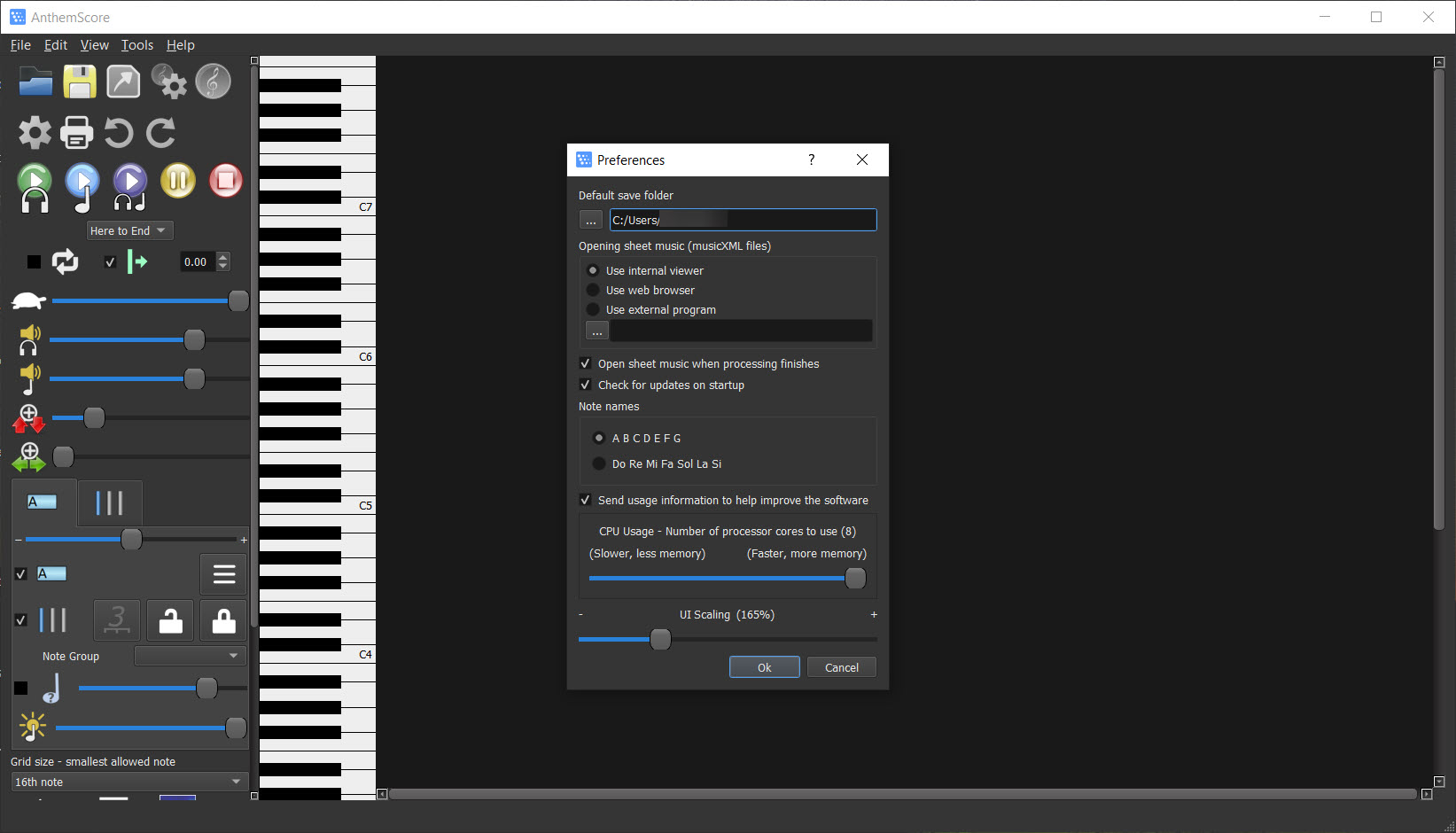The height and width of the screenshot is (833, 1456).
Task: Open the File menu
Action: (x=20, y=45)
